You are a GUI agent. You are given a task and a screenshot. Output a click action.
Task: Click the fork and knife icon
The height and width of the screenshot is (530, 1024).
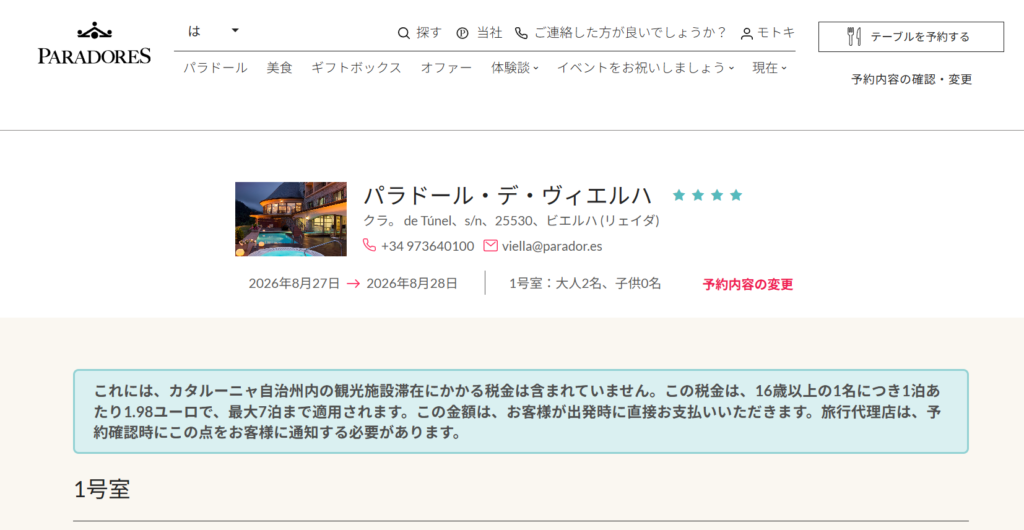pyautogui.click(x=854, y=37)
